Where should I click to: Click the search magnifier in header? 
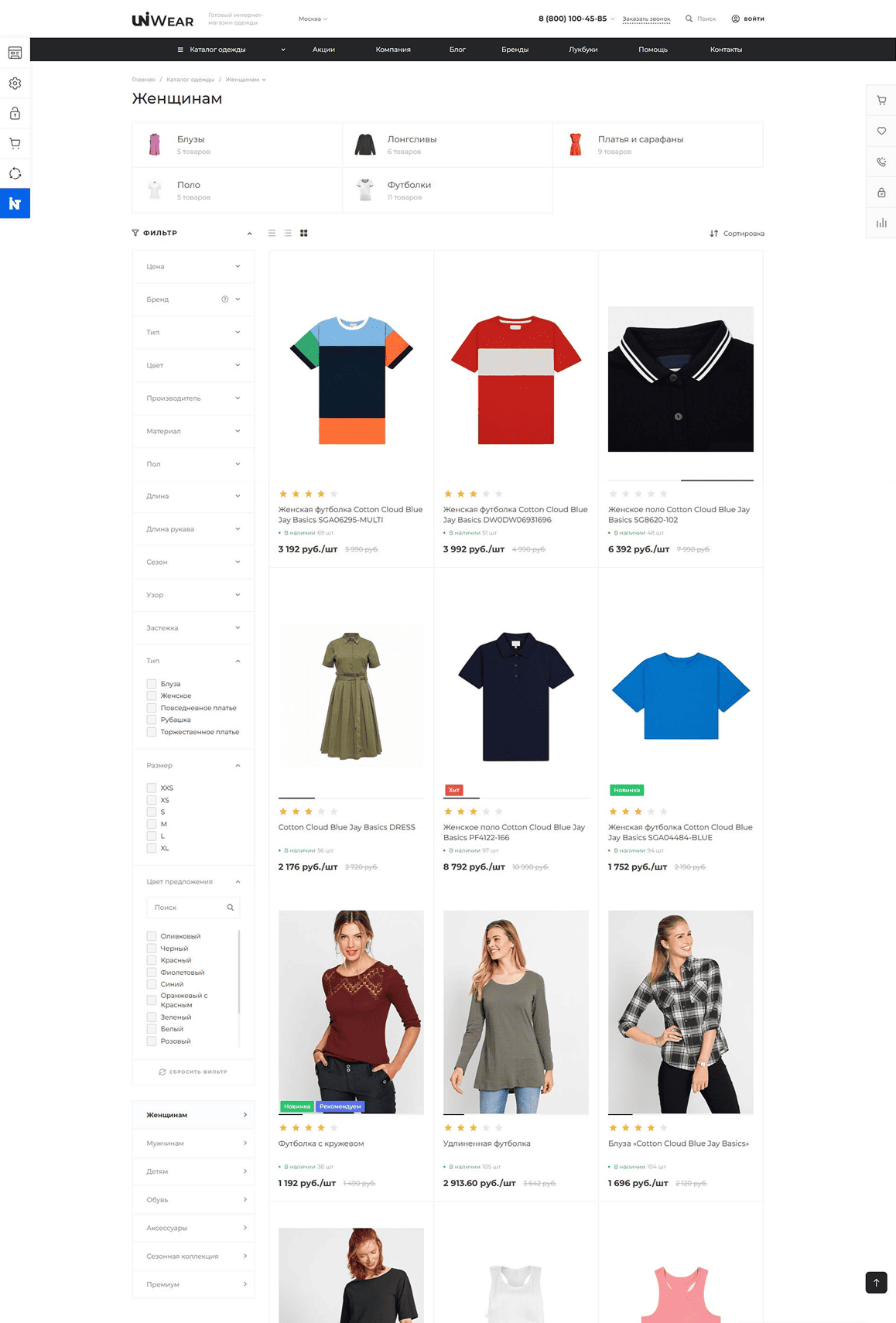click(x=689, y=19)
